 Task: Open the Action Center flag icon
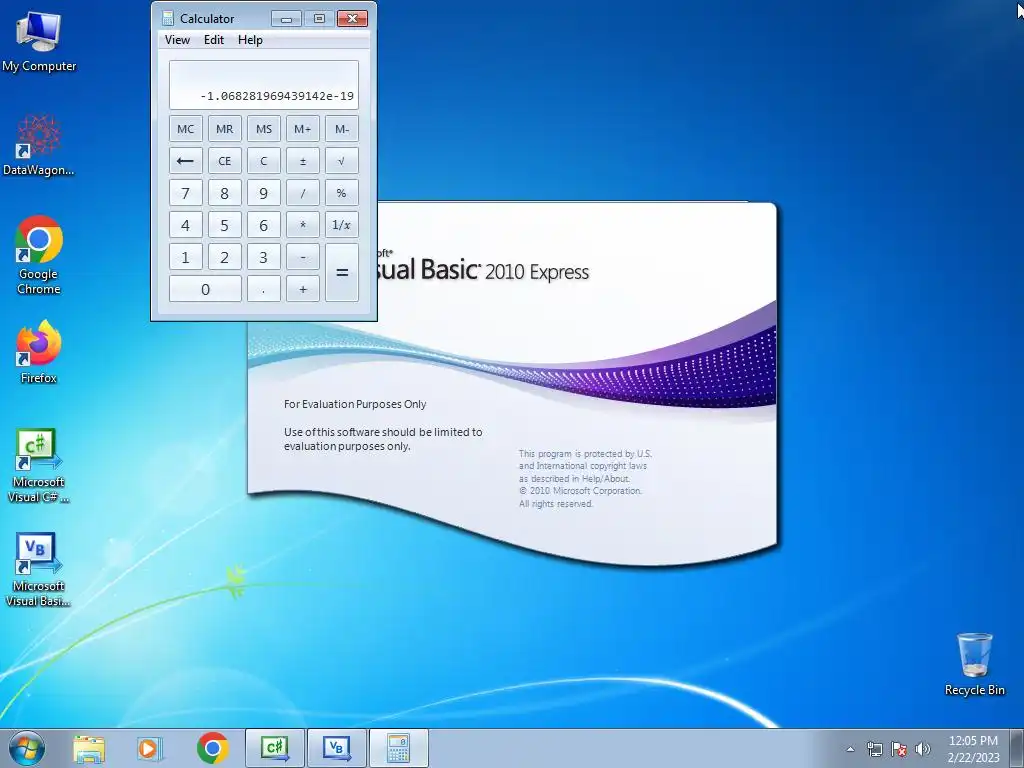coord(899,749)
